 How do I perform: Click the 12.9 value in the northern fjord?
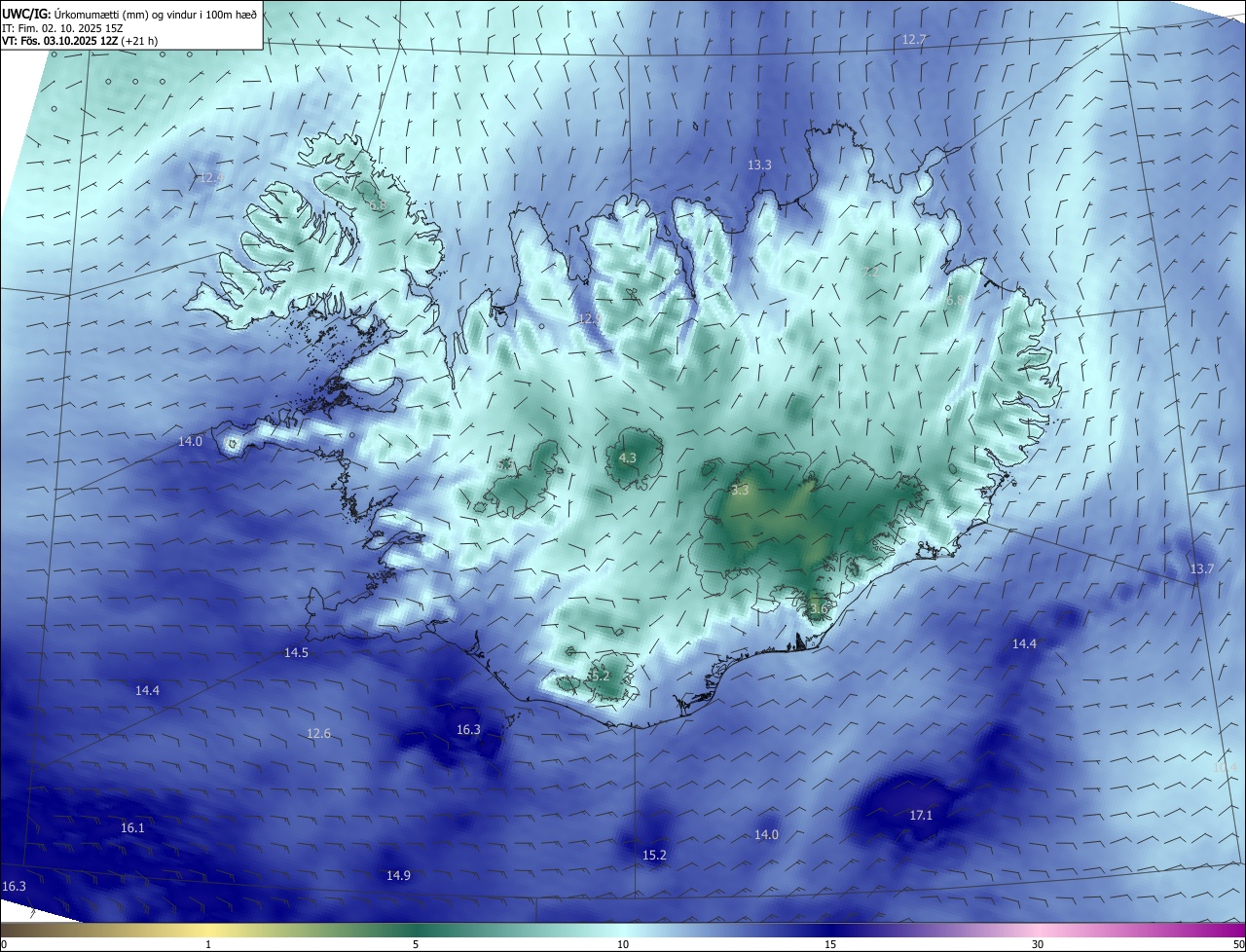(x=591, y=319)
